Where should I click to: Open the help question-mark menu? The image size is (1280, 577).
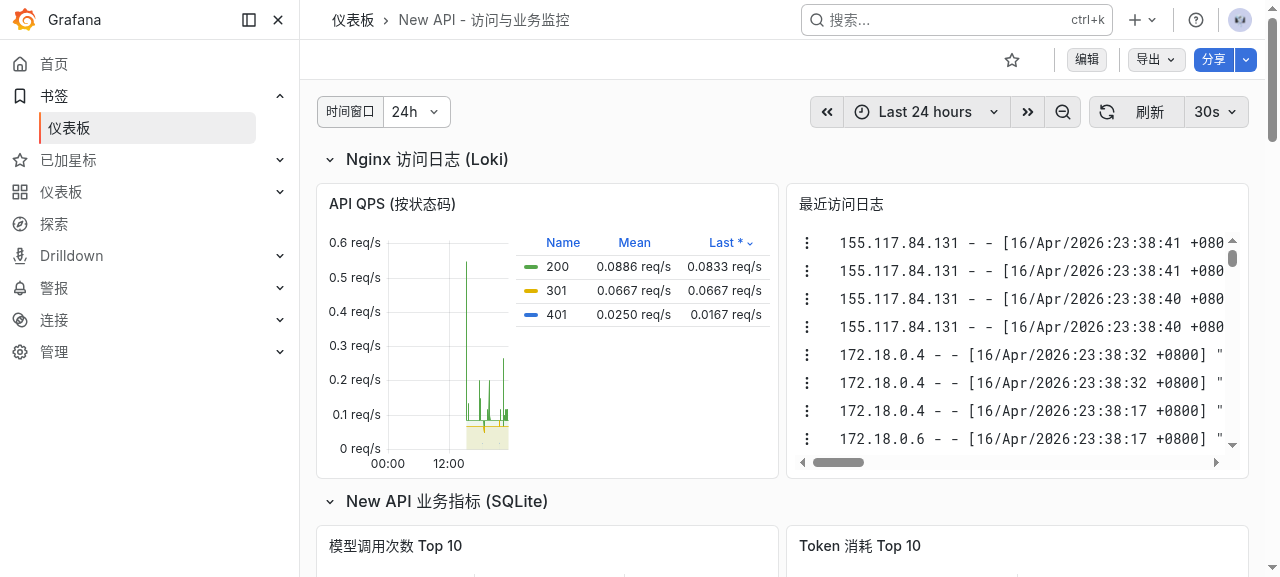[1194, 19]
